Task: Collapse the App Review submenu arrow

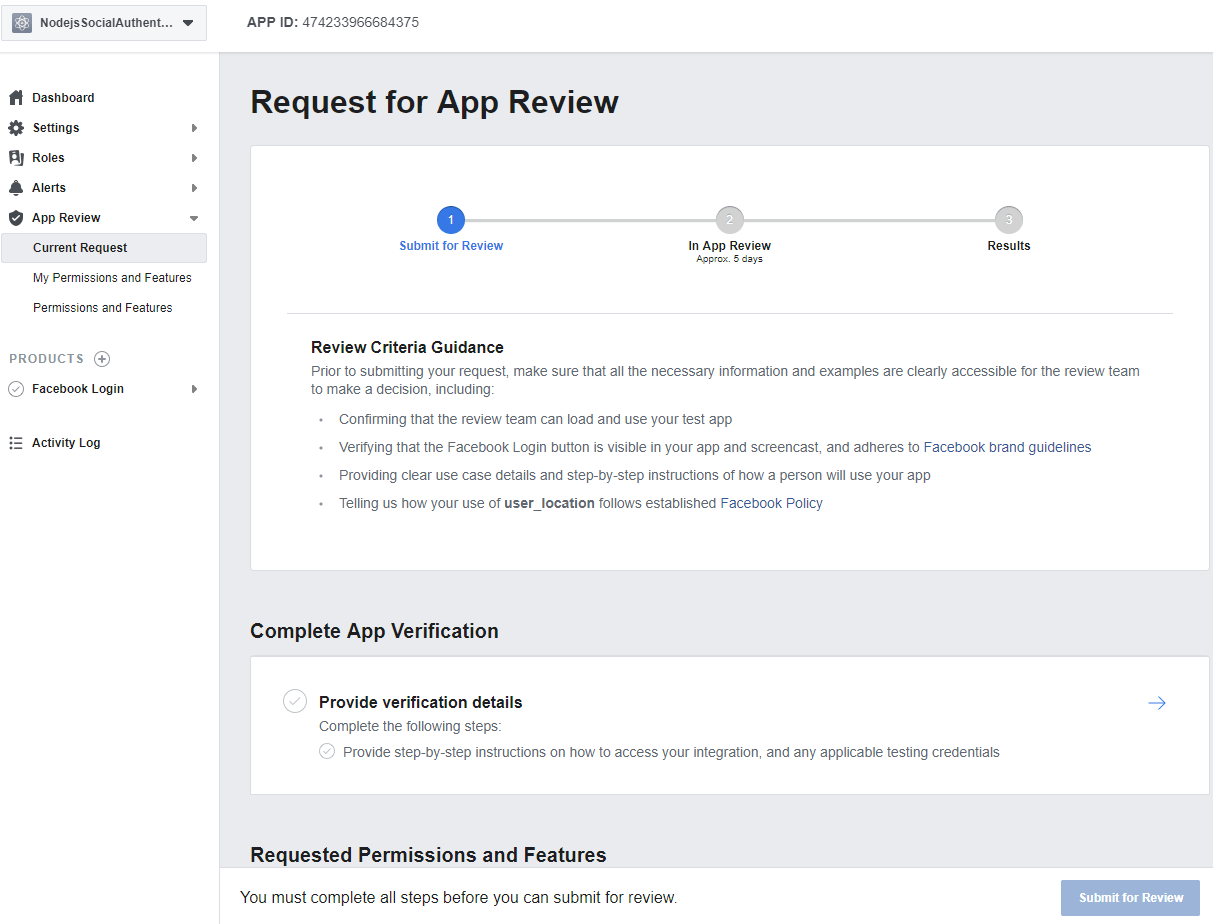Action: pyautogui.click(x=194, y=218)
